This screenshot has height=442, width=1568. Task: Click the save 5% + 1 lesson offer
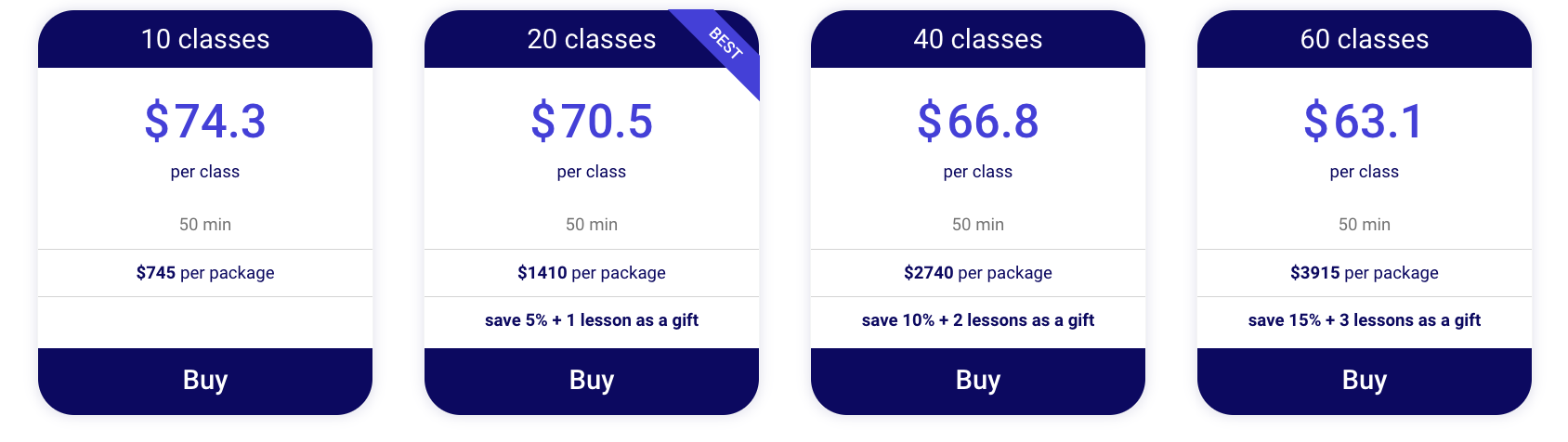pos(592,320)
